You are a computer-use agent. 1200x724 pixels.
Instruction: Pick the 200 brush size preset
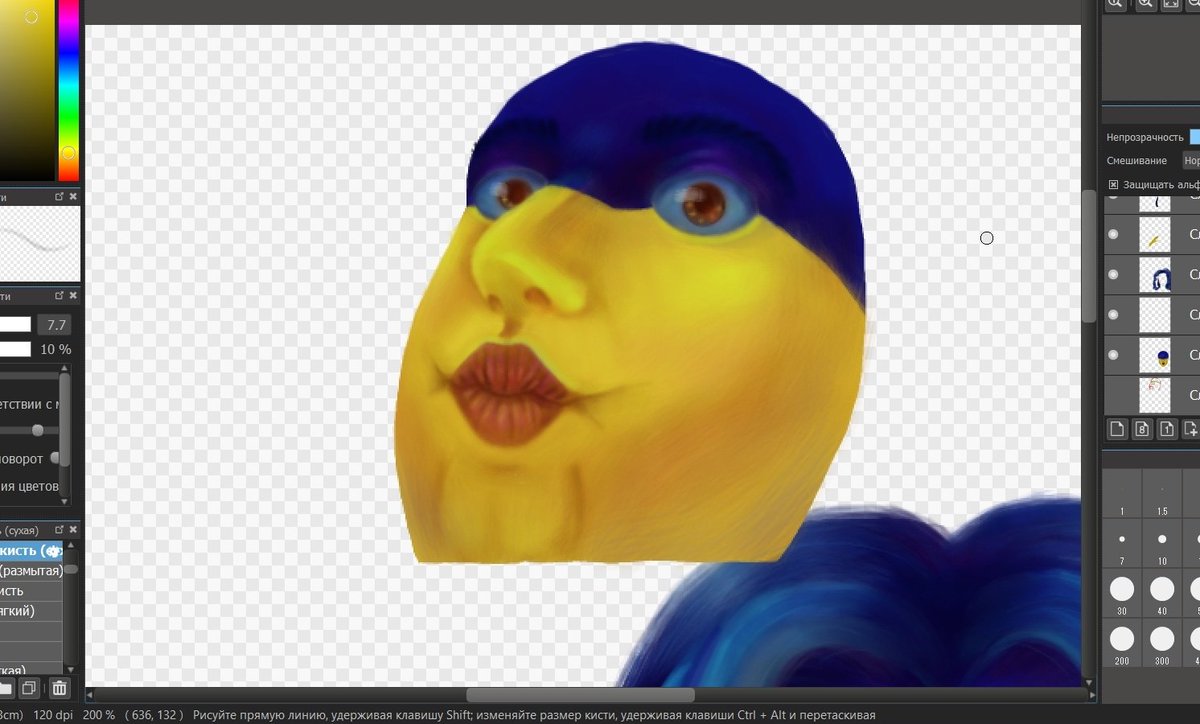pyautogui.click(x=1122, y=643)
